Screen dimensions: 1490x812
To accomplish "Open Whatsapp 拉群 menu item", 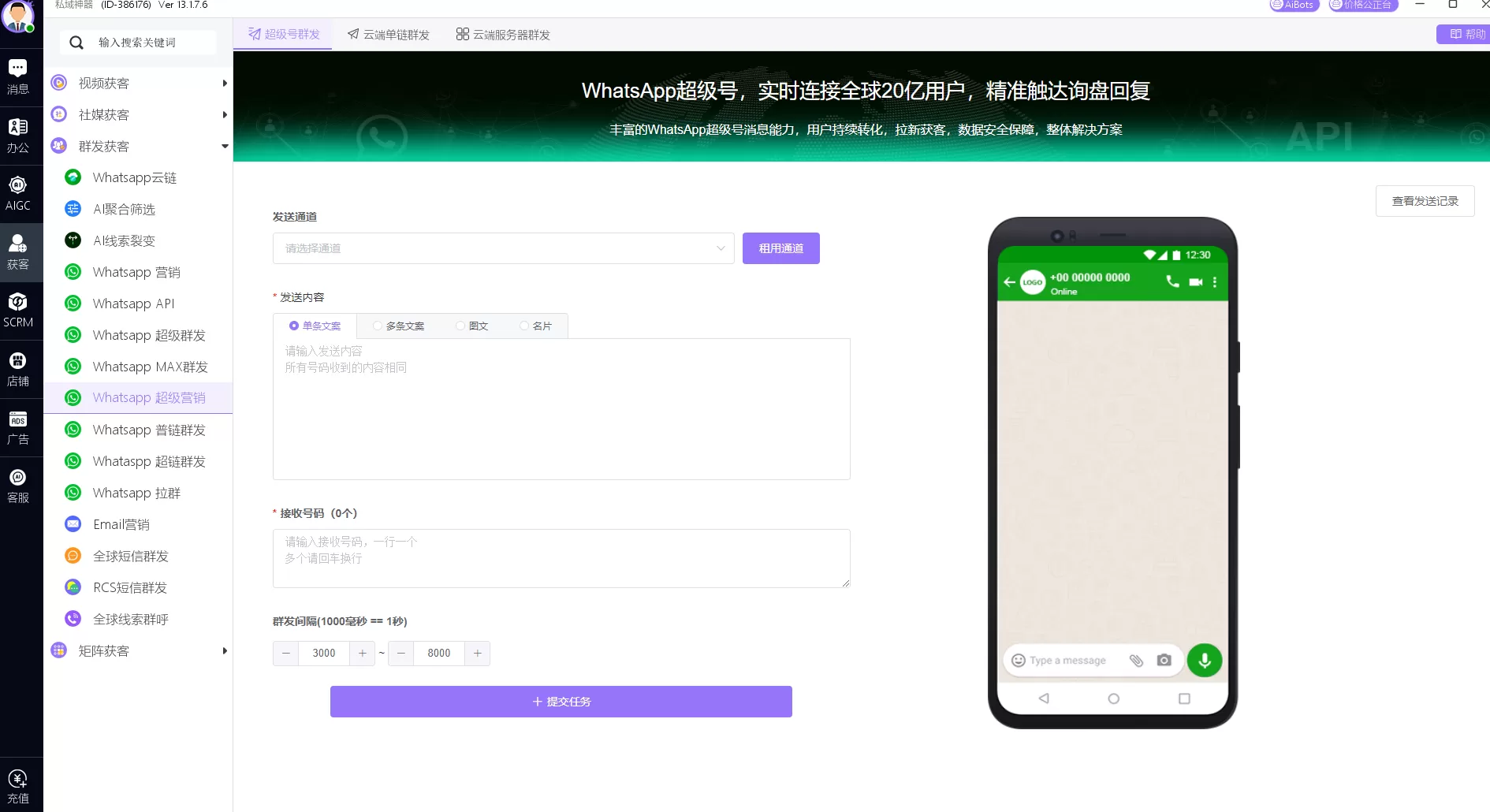I will tap(139, 493).
